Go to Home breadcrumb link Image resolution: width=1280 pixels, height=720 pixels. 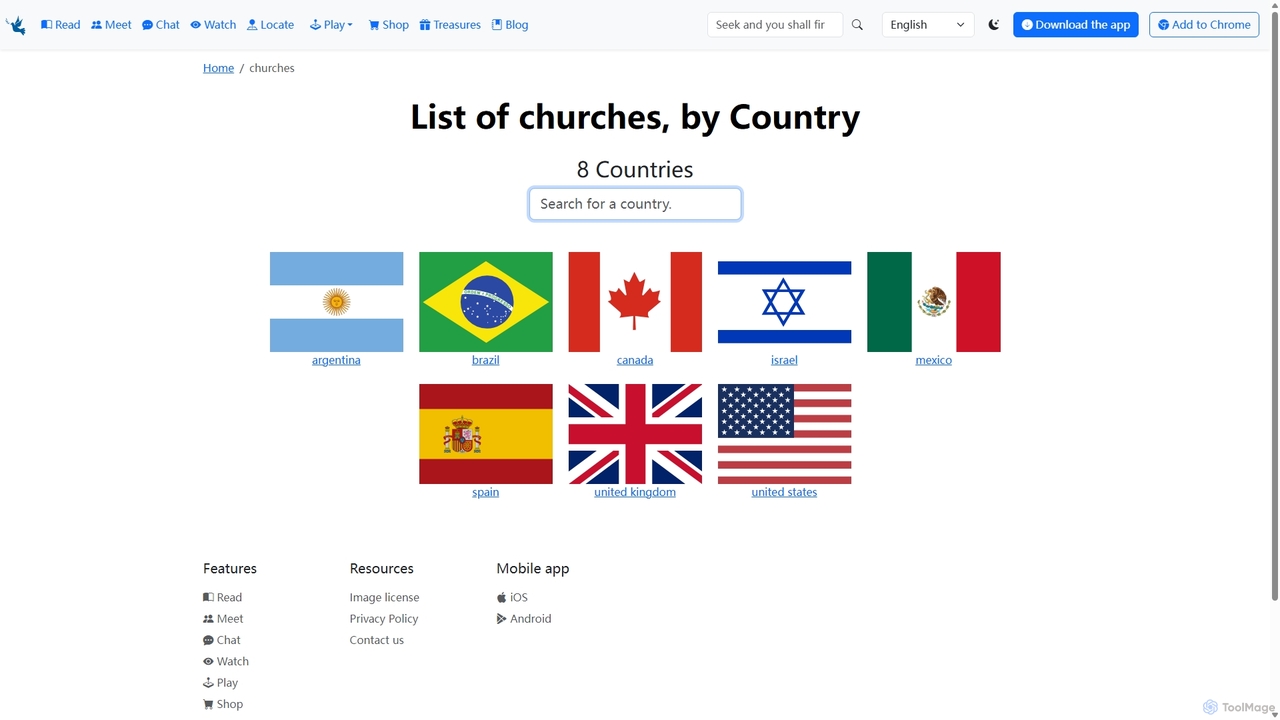click(x=218, y=68)
